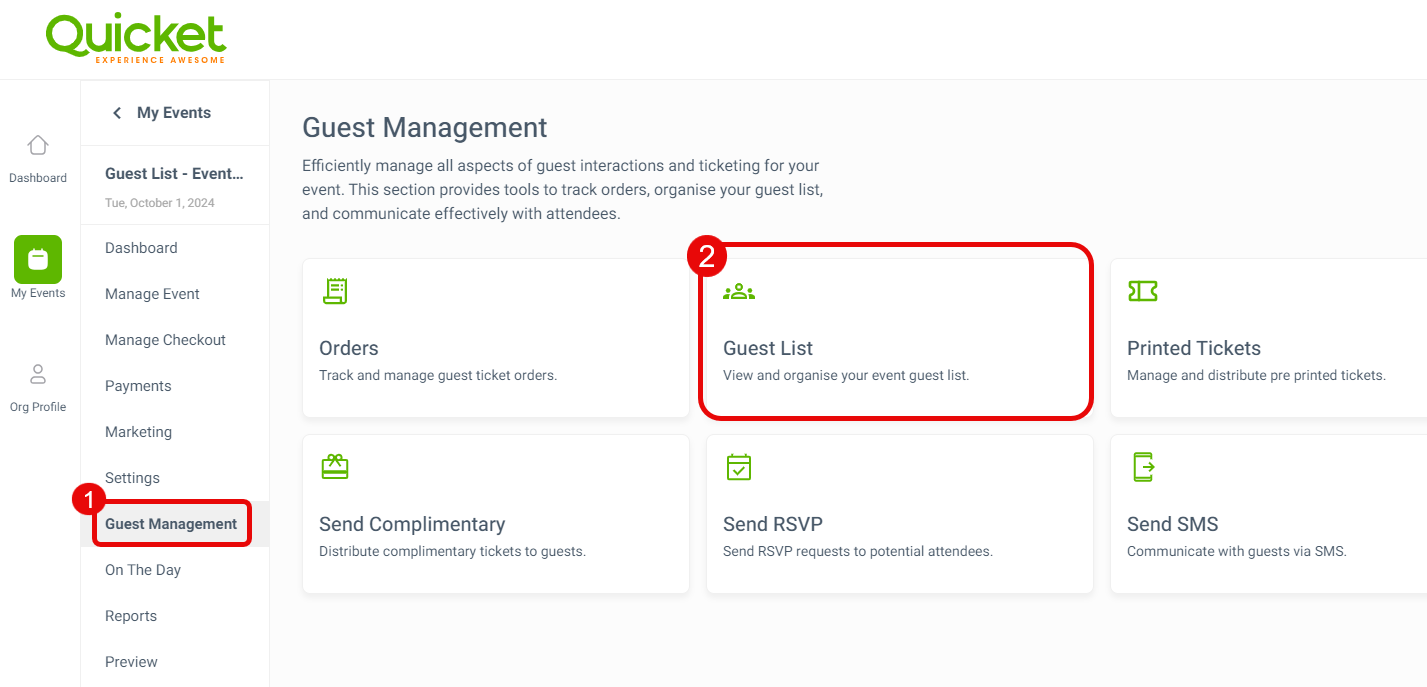1427x687 pixels.
Task: Select the Guest List - Event title
Action: point(174,174)
